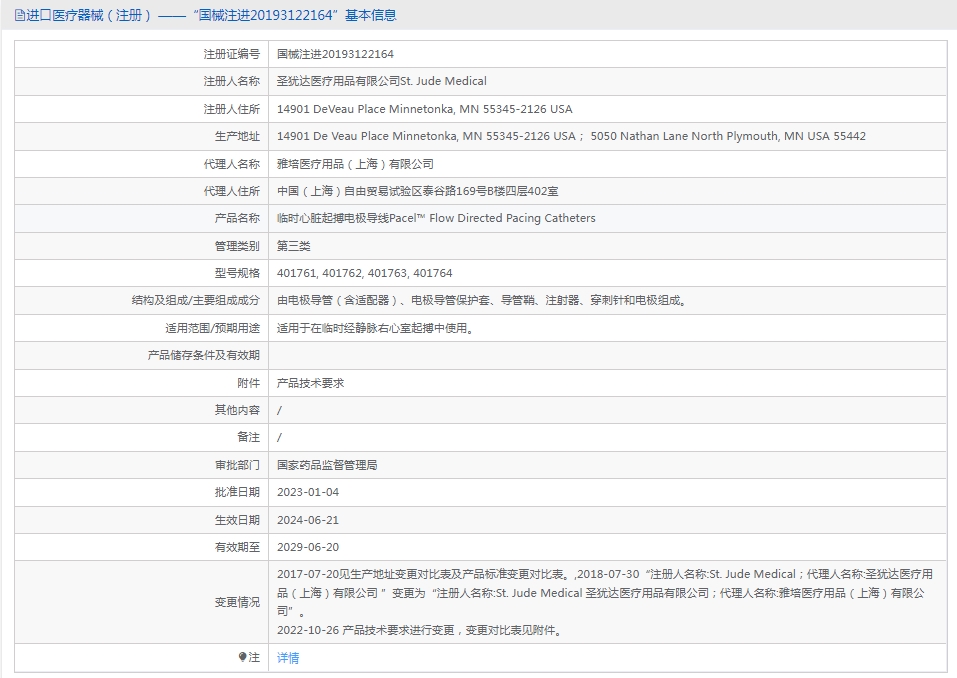Click the 注册人名称 label

231,81
